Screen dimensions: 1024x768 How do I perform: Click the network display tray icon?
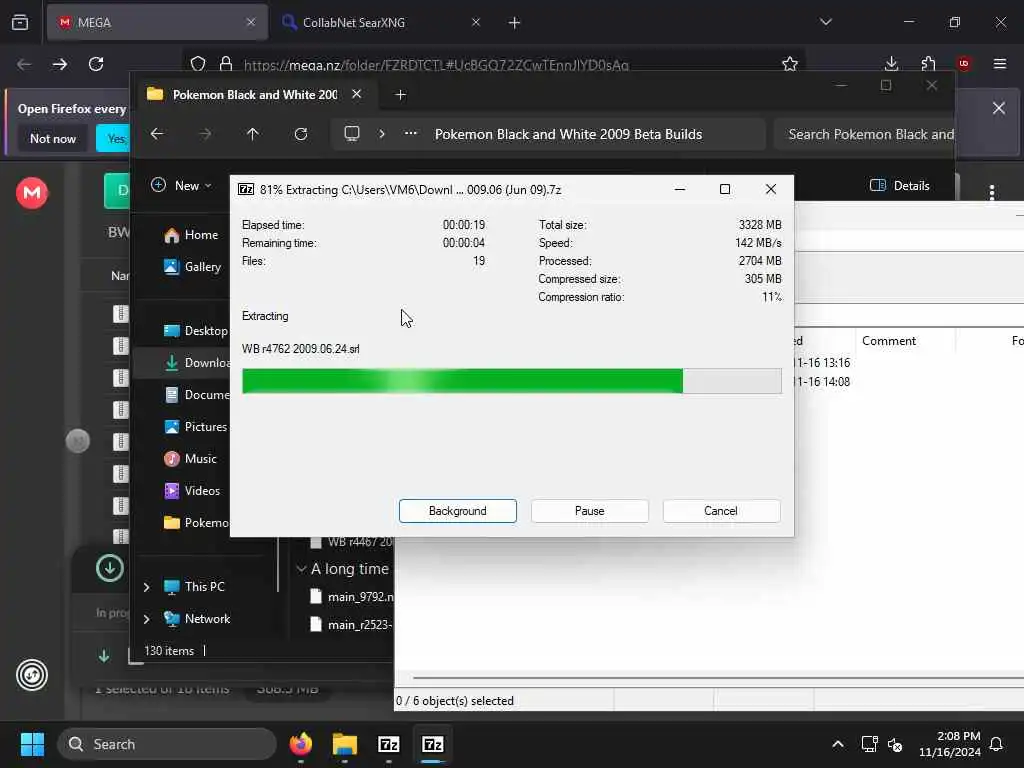point(869,744)
